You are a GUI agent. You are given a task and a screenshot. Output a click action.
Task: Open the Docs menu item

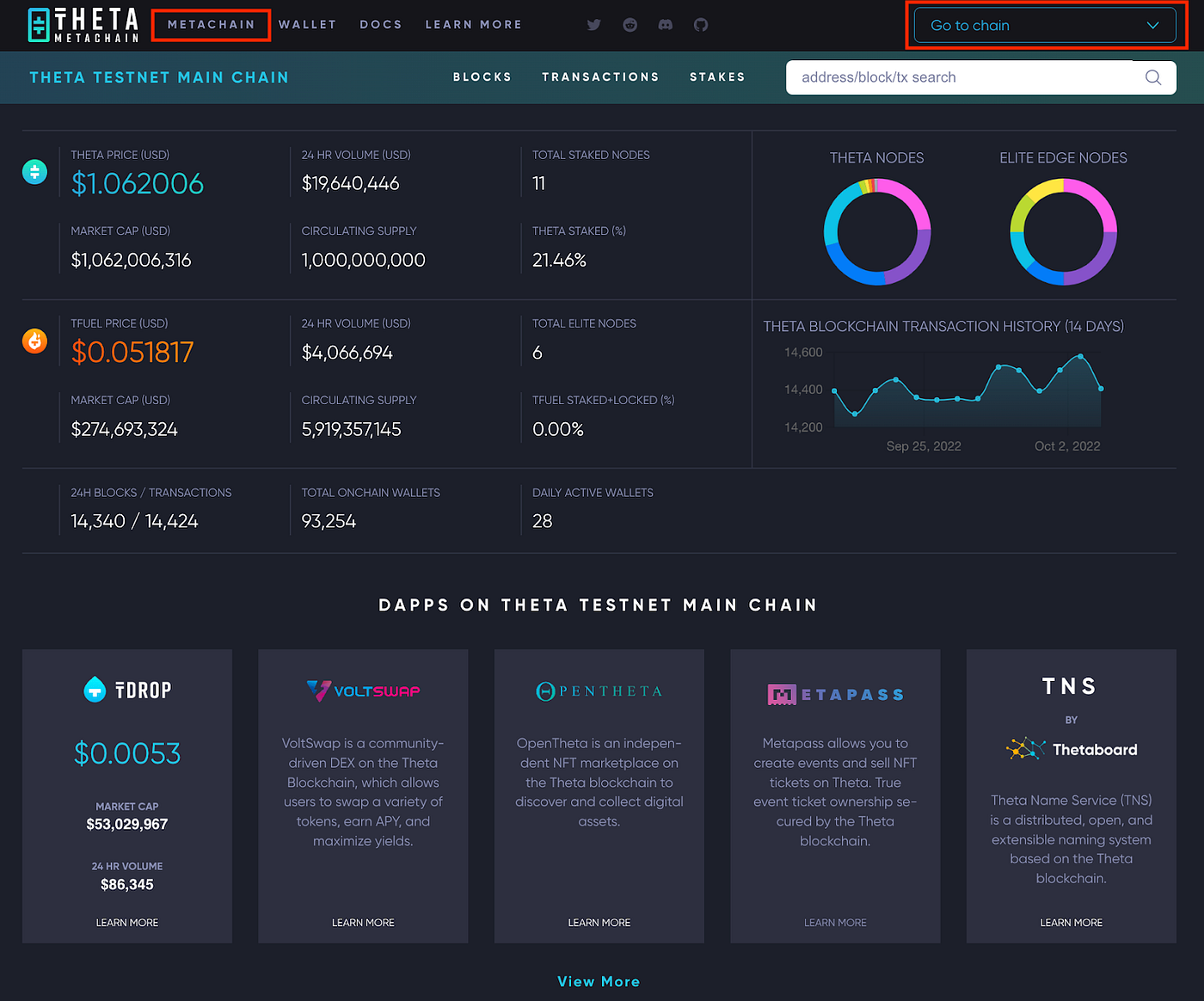tap(381, 25)
